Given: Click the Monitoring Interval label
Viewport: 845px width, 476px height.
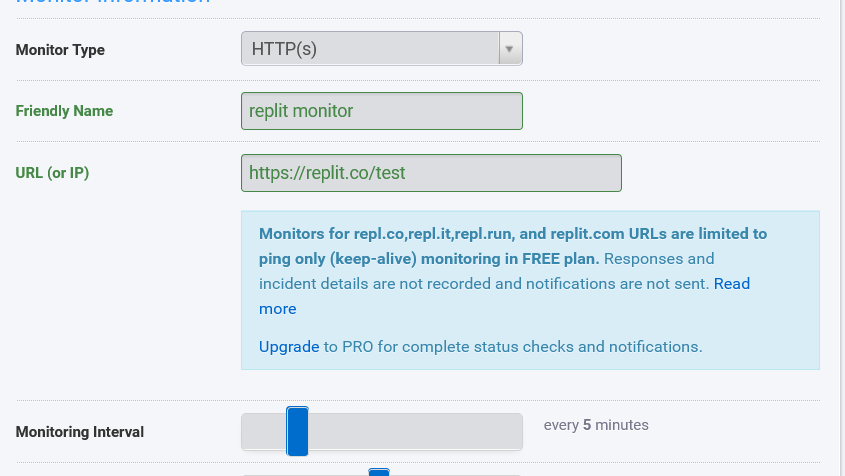Looking at the screenshot, I should 80,432.
